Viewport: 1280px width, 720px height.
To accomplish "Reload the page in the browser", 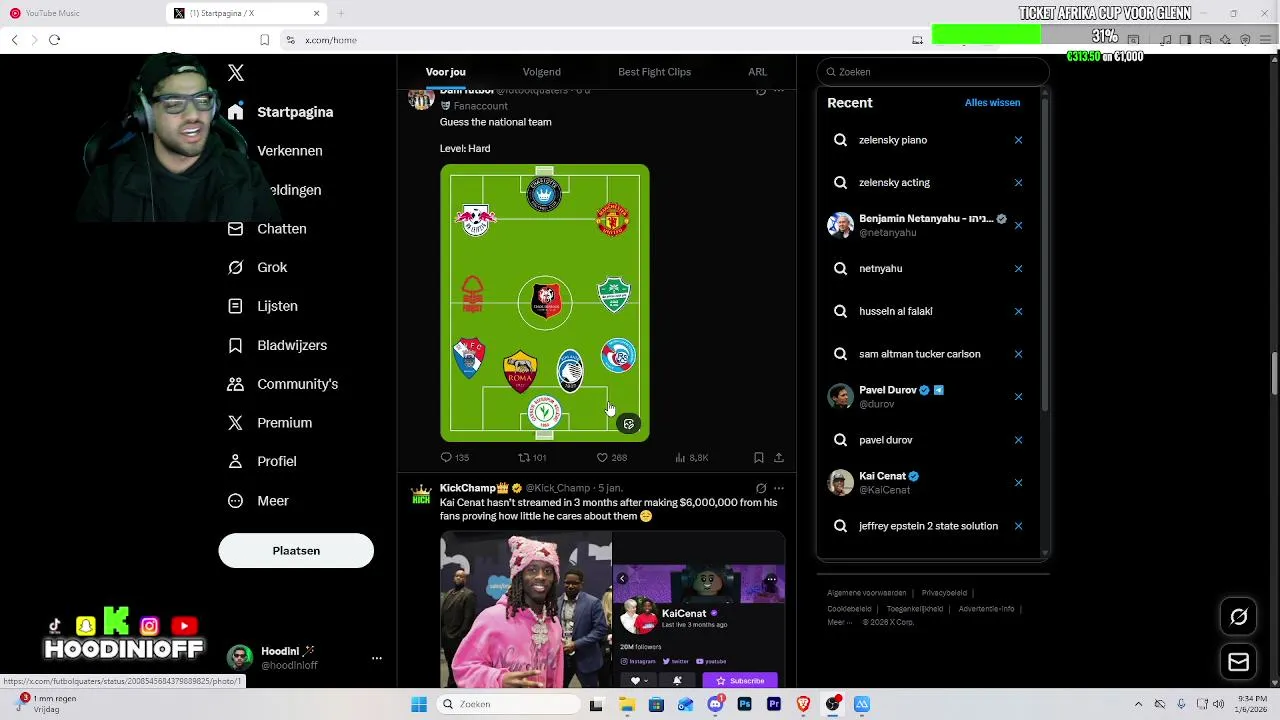I will tap(54, 40).
